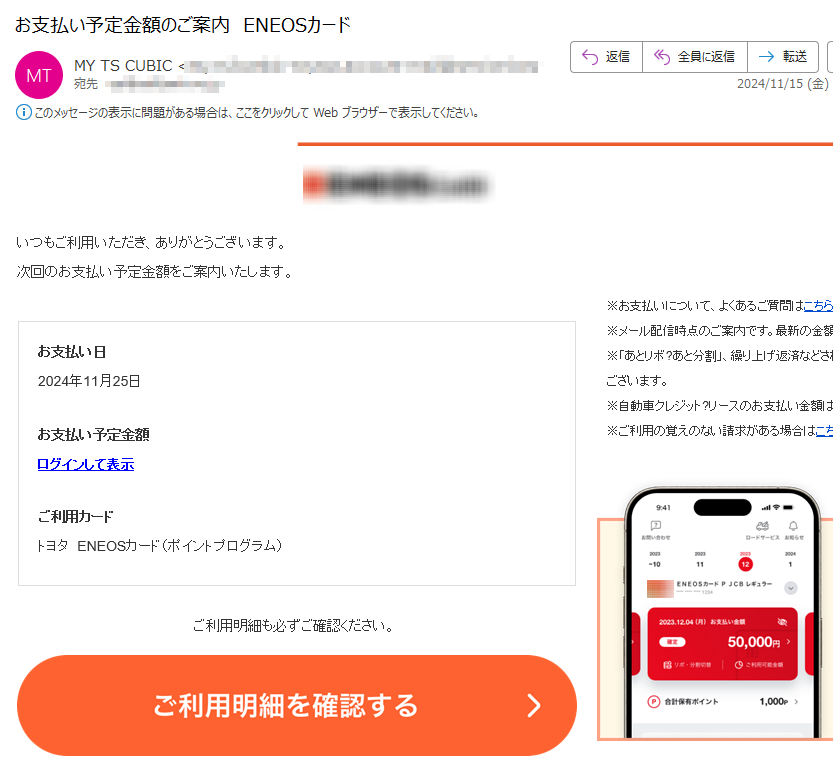Open the link for unrecognized charges
Viewport: 833px width, 774px height.
pos(824,431)
